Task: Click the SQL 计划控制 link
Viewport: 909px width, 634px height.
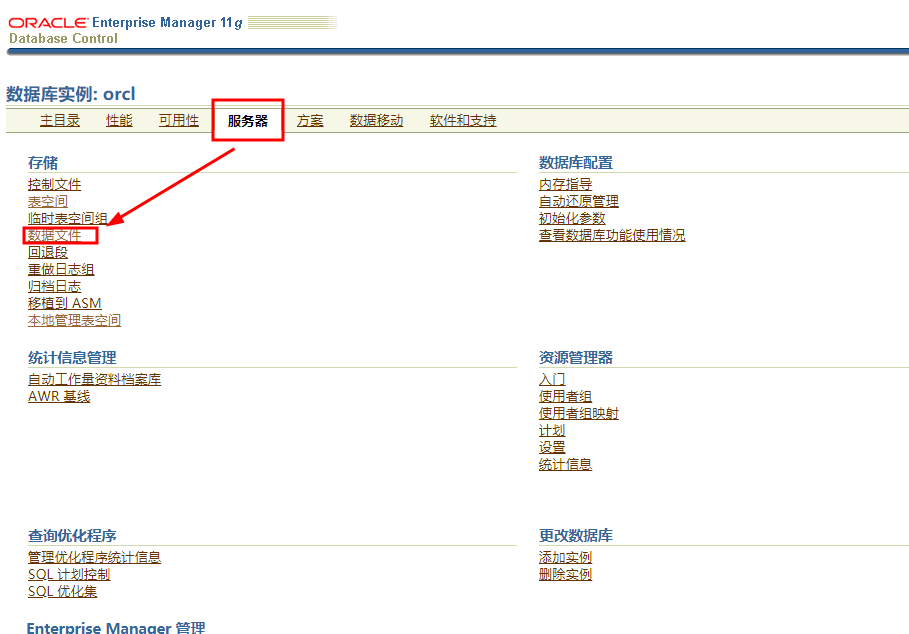Action: 69,574
